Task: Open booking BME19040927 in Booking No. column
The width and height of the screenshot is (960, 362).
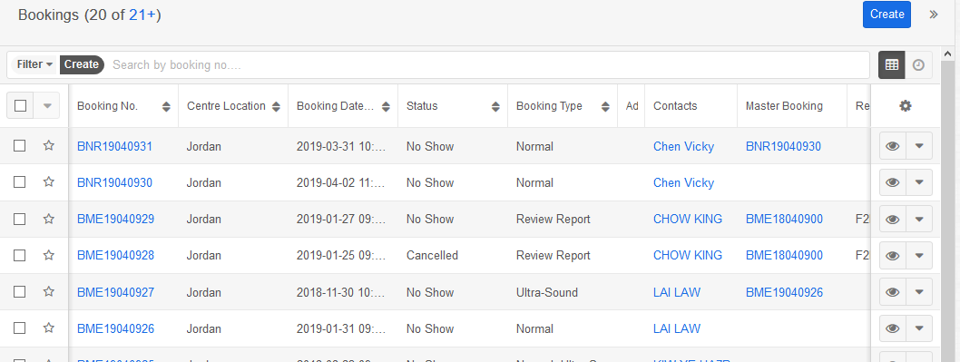Action: (116, 292)
